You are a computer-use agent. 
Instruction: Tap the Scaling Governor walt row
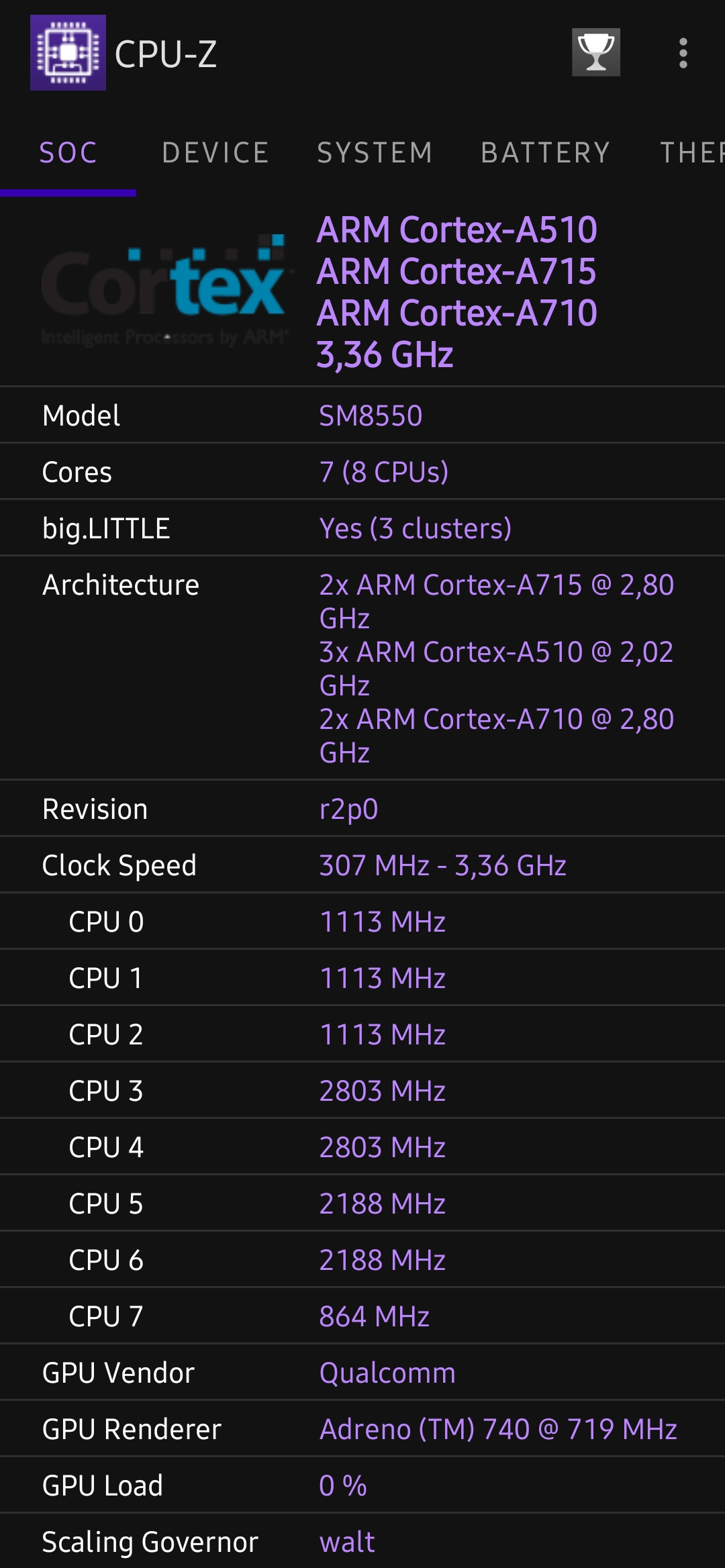[362, 1542]
